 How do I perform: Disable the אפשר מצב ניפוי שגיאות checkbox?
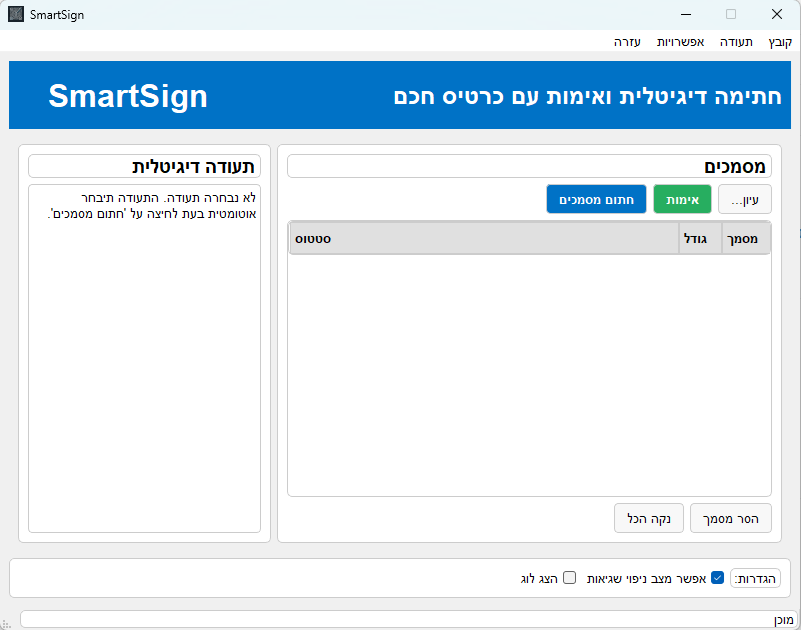(716, 577)
